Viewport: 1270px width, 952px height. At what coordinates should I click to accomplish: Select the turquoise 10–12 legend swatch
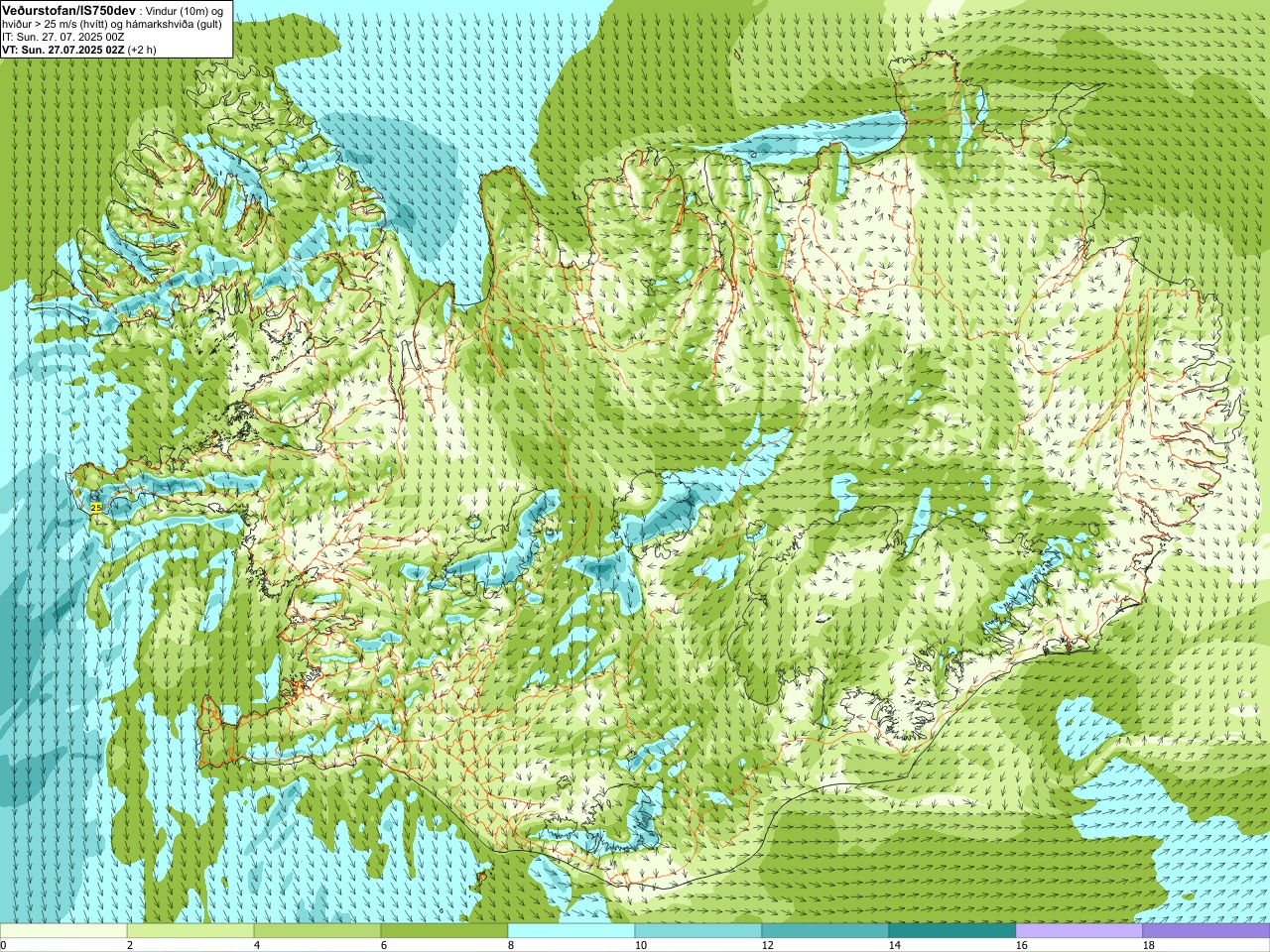pos(698,931)
